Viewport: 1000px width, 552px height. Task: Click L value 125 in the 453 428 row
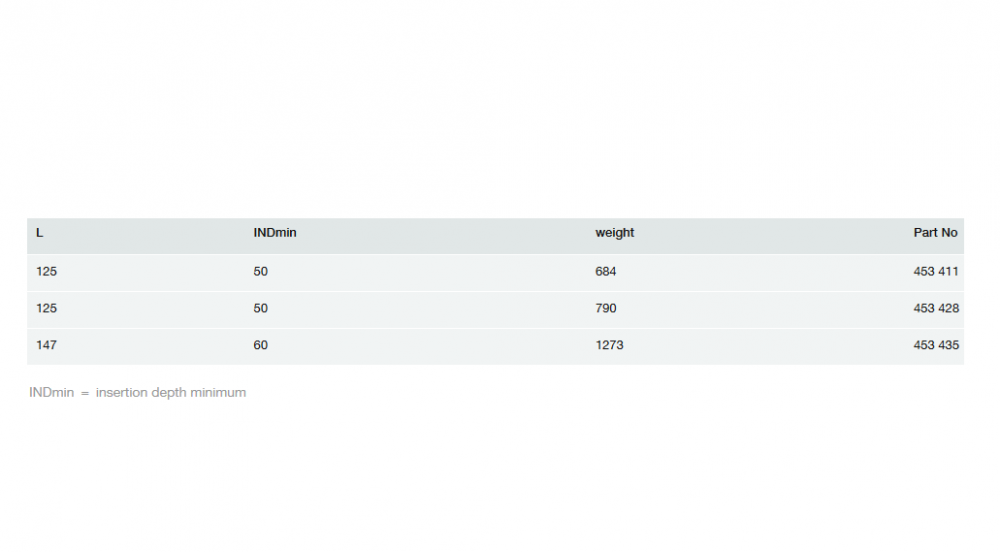pyautogui.click(x=47, y=308)
